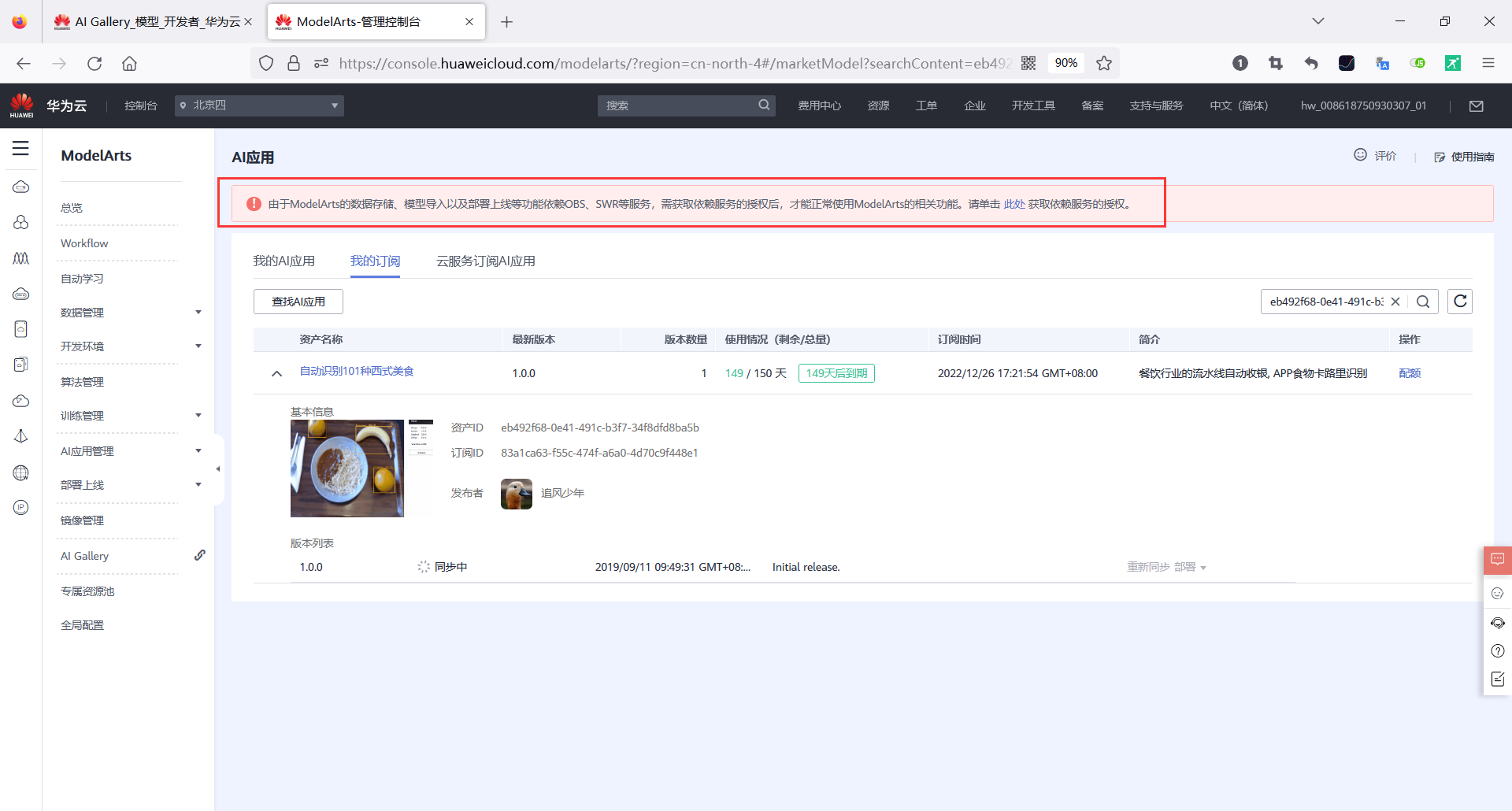
Task: Open the QR code icon in address bar
Action: coord(1028,63)
